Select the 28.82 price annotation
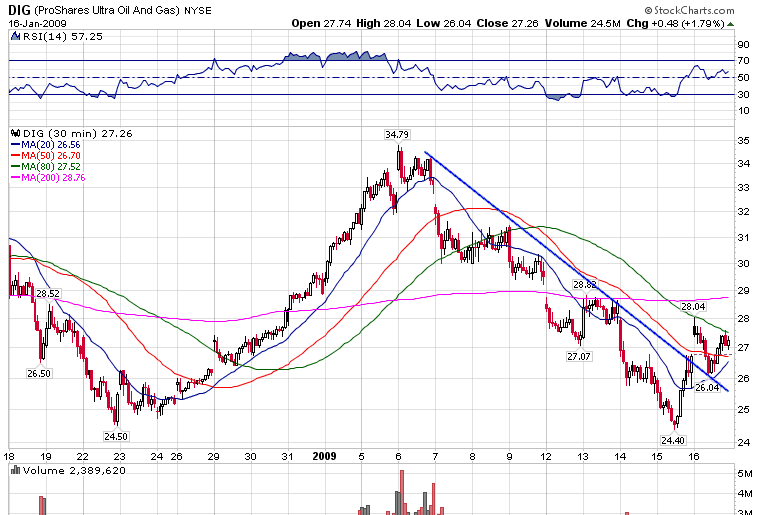The height and width of the screenshot is (515, 772). coord(586,285)
